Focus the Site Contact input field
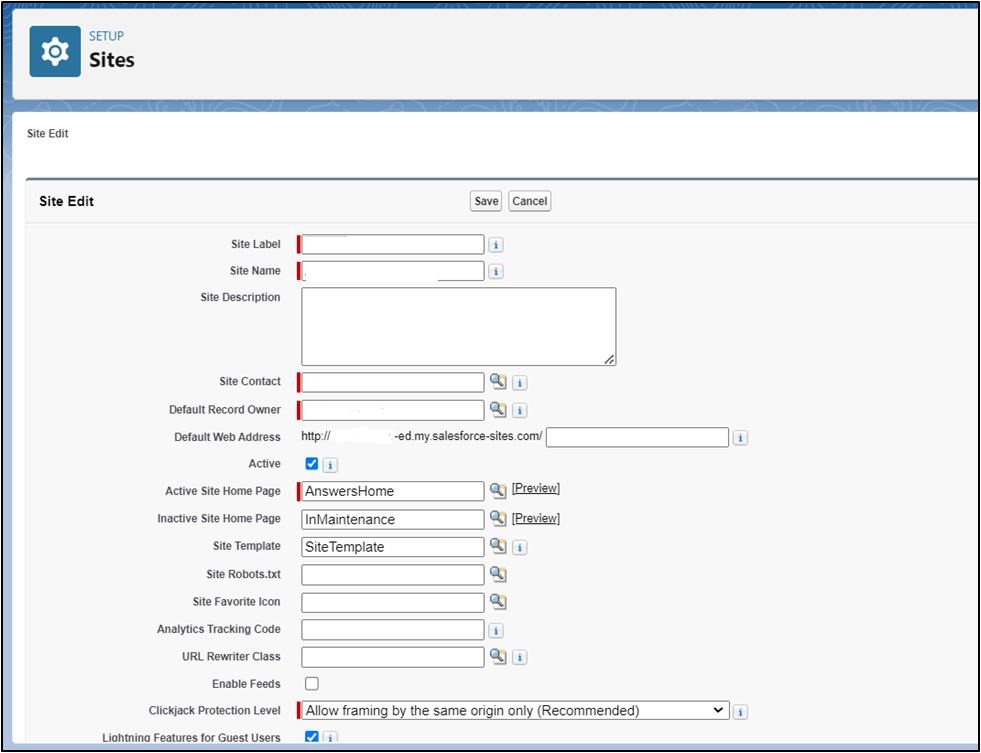 pyautogui.click(x=392, y=382)
